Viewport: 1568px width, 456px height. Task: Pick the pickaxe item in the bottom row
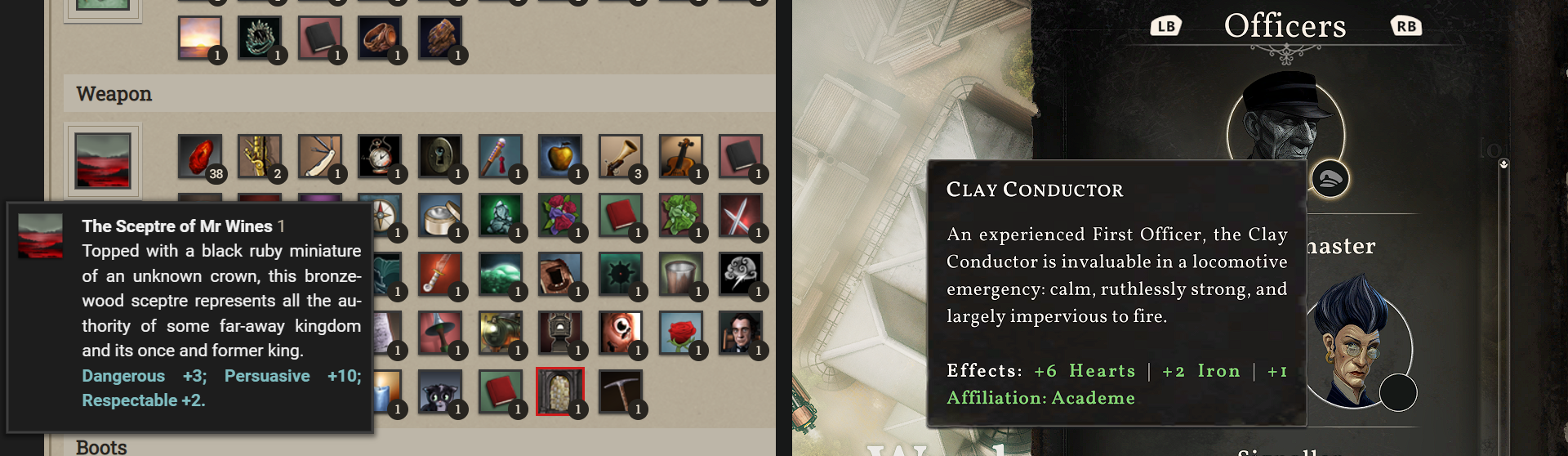click(621, 391)
